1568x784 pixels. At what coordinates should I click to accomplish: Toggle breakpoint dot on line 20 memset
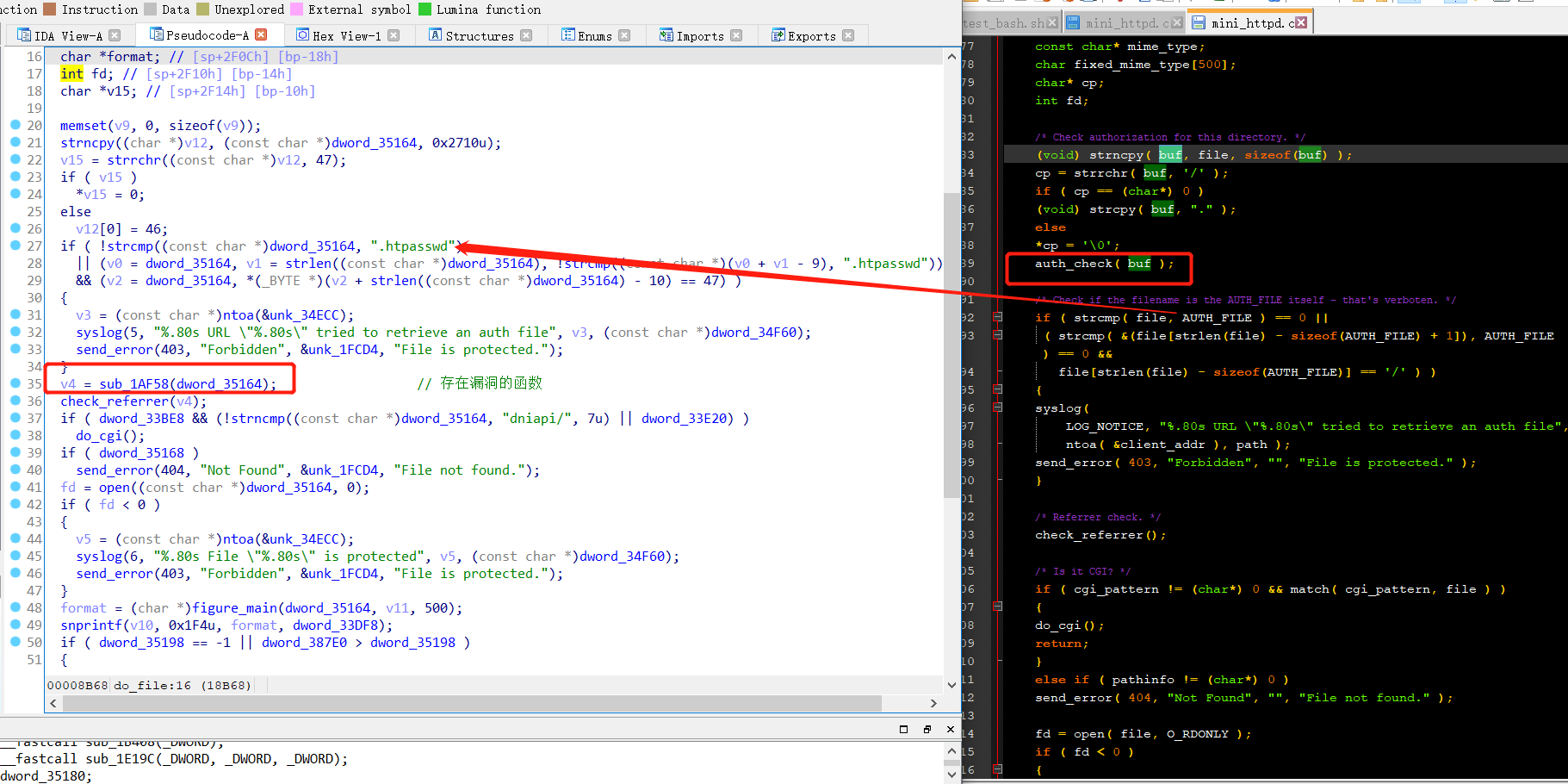(15, 125)
